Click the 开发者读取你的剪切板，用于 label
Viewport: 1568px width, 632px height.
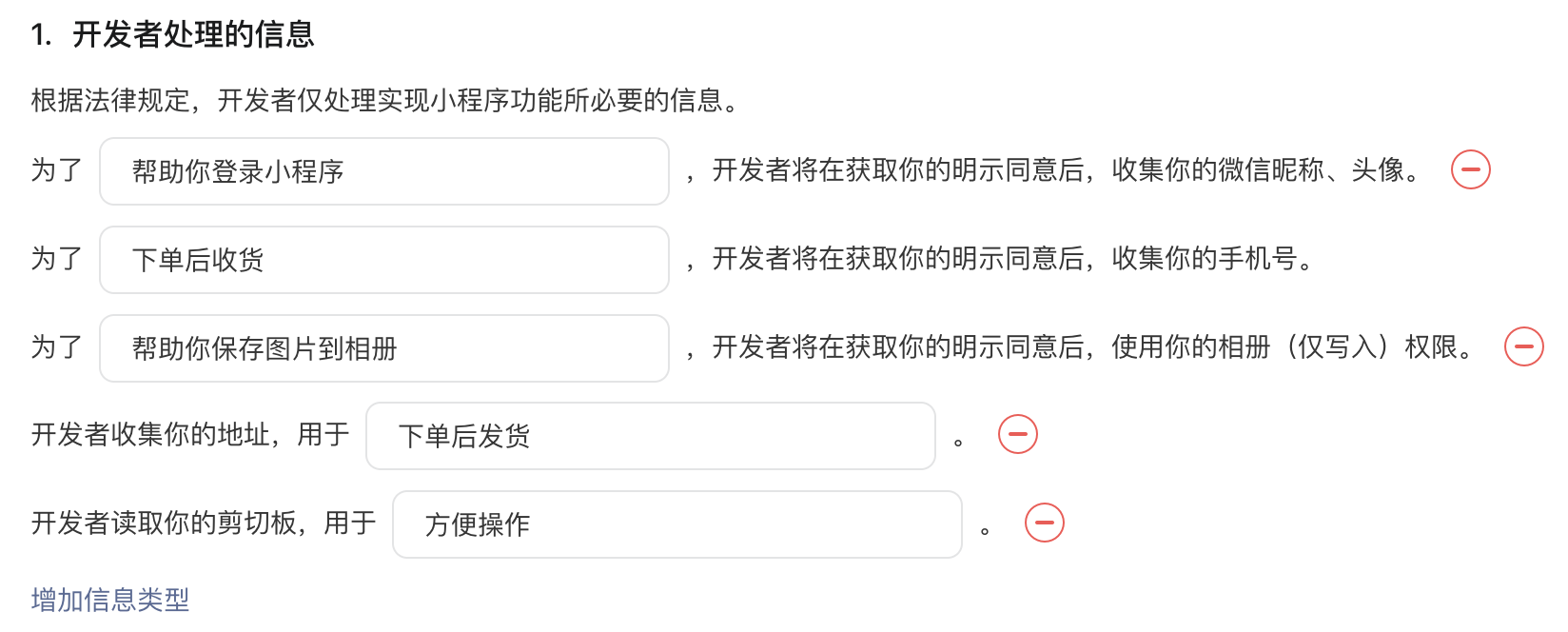click(x=204, y=523)
